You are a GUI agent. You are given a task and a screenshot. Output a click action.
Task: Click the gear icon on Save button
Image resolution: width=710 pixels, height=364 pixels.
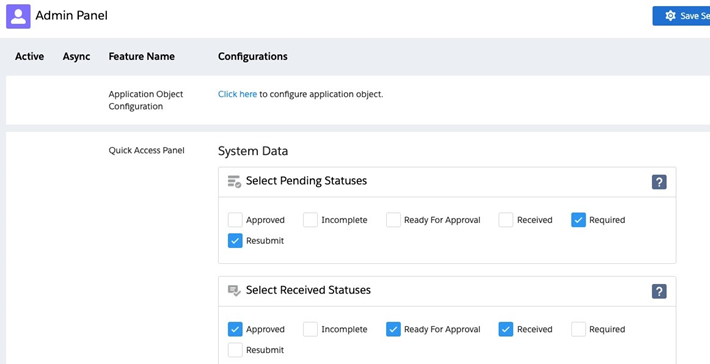(x=671, y=16)
